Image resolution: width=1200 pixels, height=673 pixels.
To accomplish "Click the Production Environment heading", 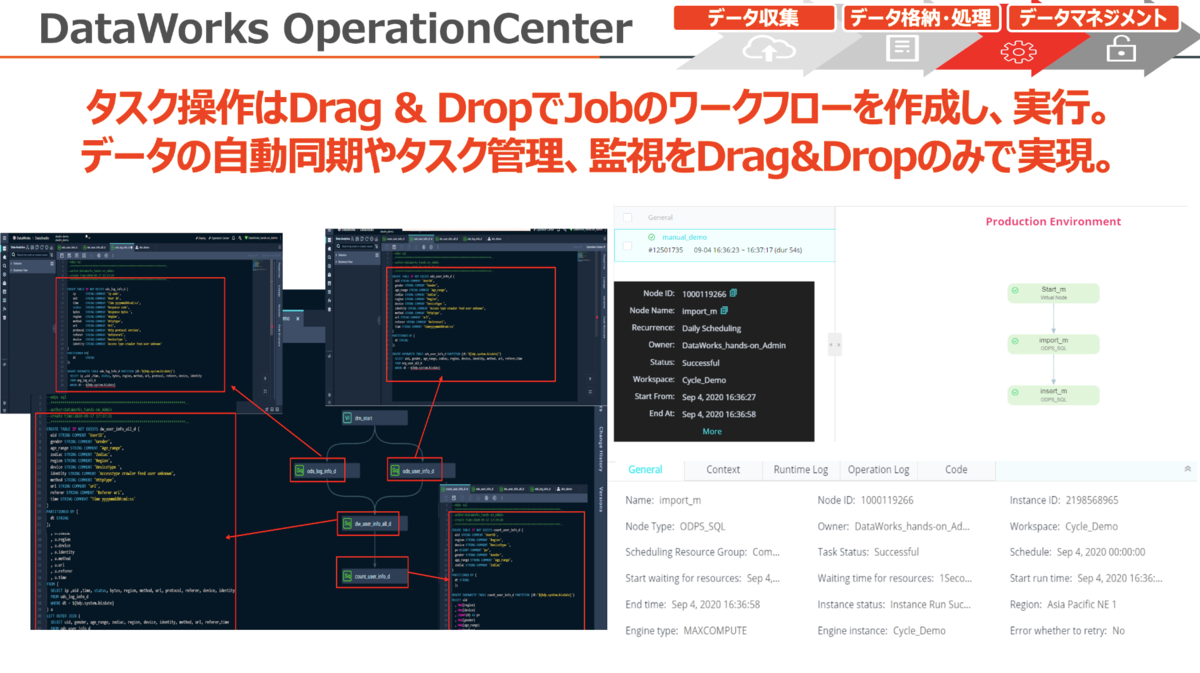I will [x=1053, y=222].
